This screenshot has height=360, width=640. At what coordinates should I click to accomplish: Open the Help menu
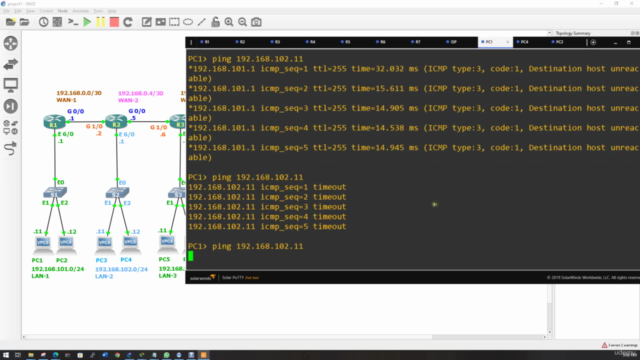(112, 11)
